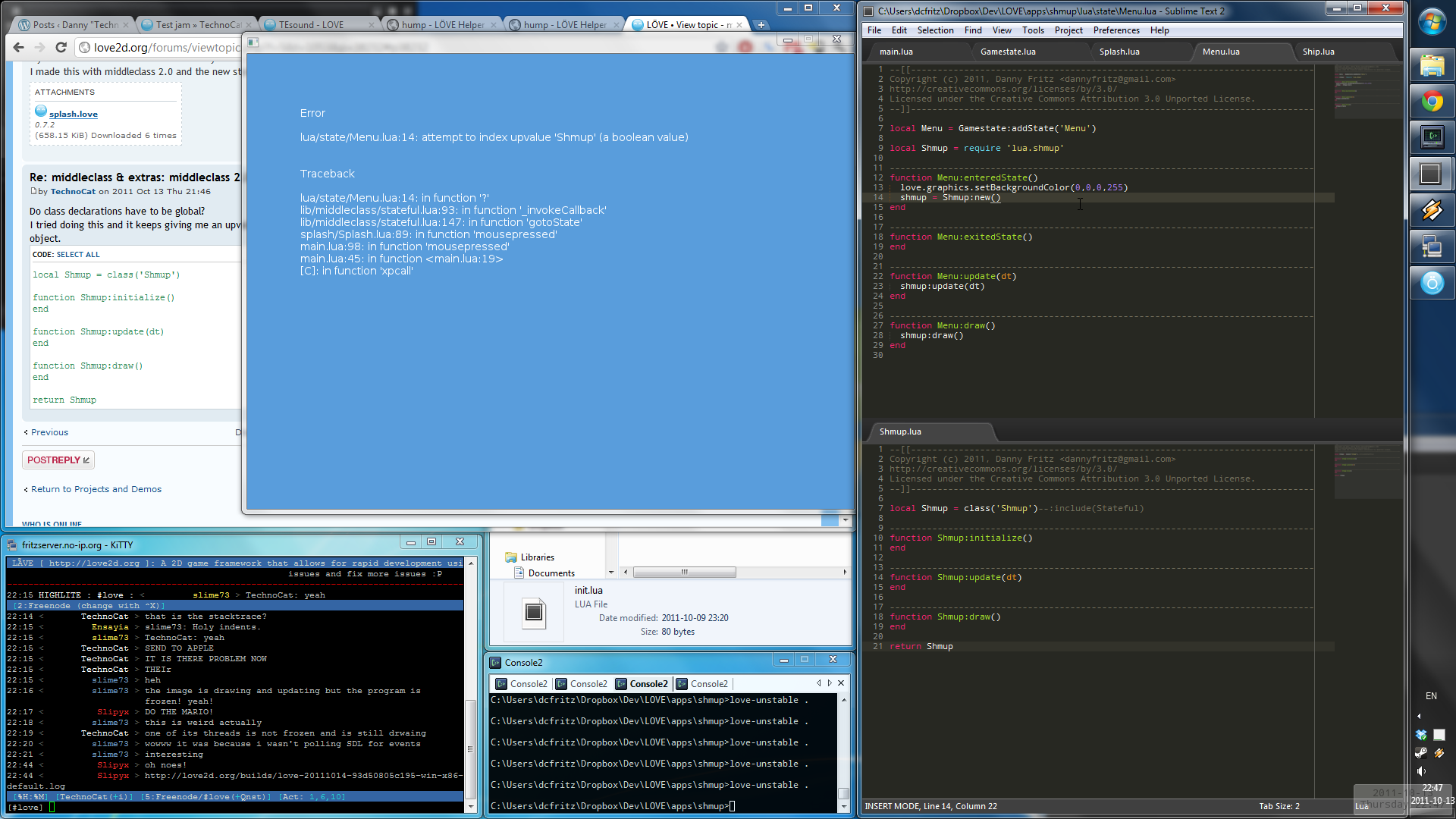The image size is (1456, 819).
Task: Open the volume speaker tray icon
Action: pyautogui.click(x=1422, y=771)
